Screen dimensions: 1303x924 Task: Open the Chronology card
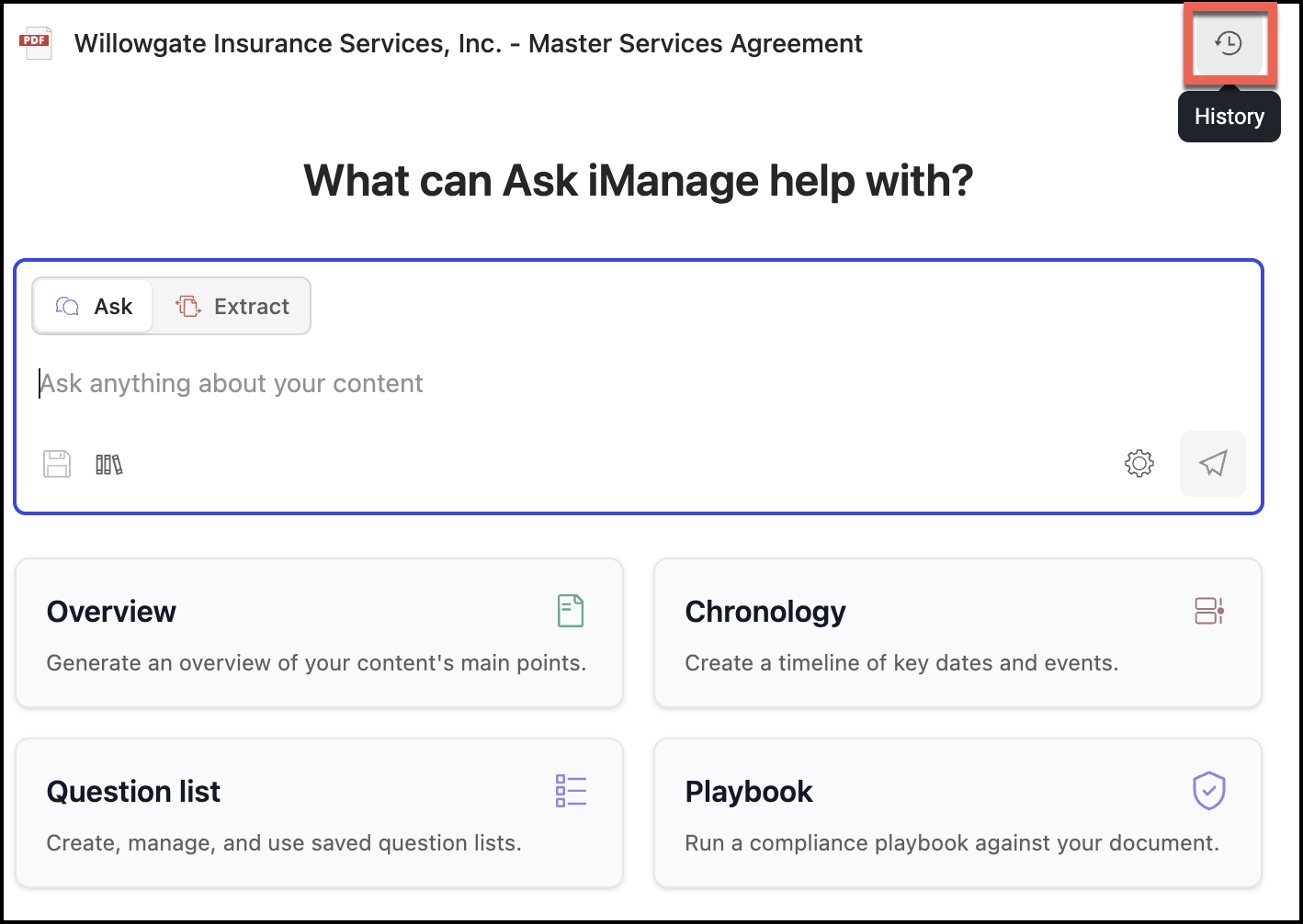(957, 633)
